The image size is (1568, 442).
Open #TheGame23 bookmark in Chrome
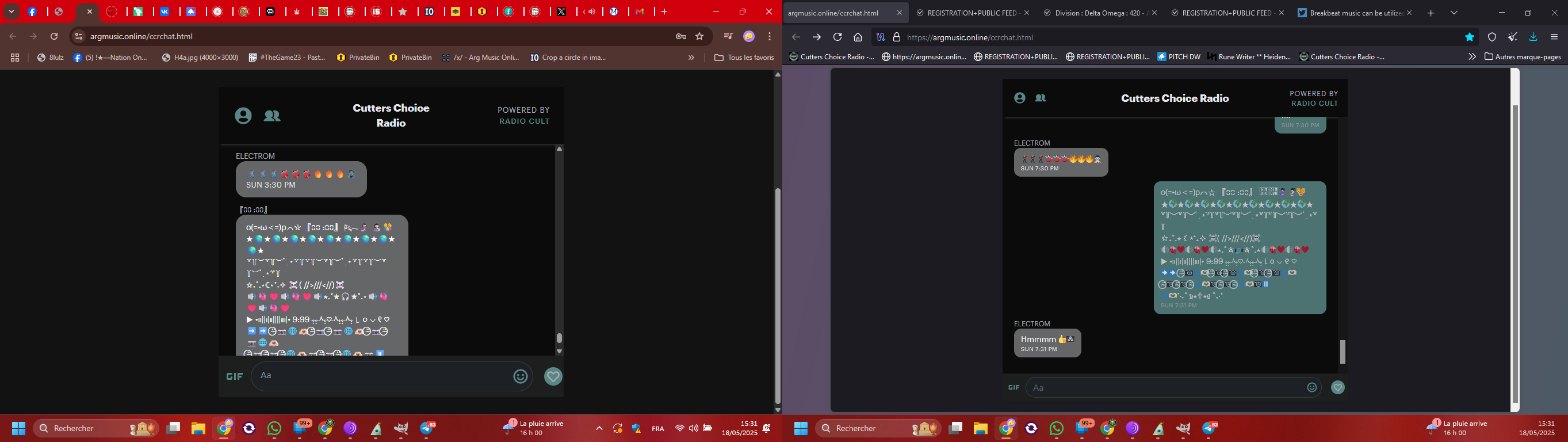pos(287,58)
